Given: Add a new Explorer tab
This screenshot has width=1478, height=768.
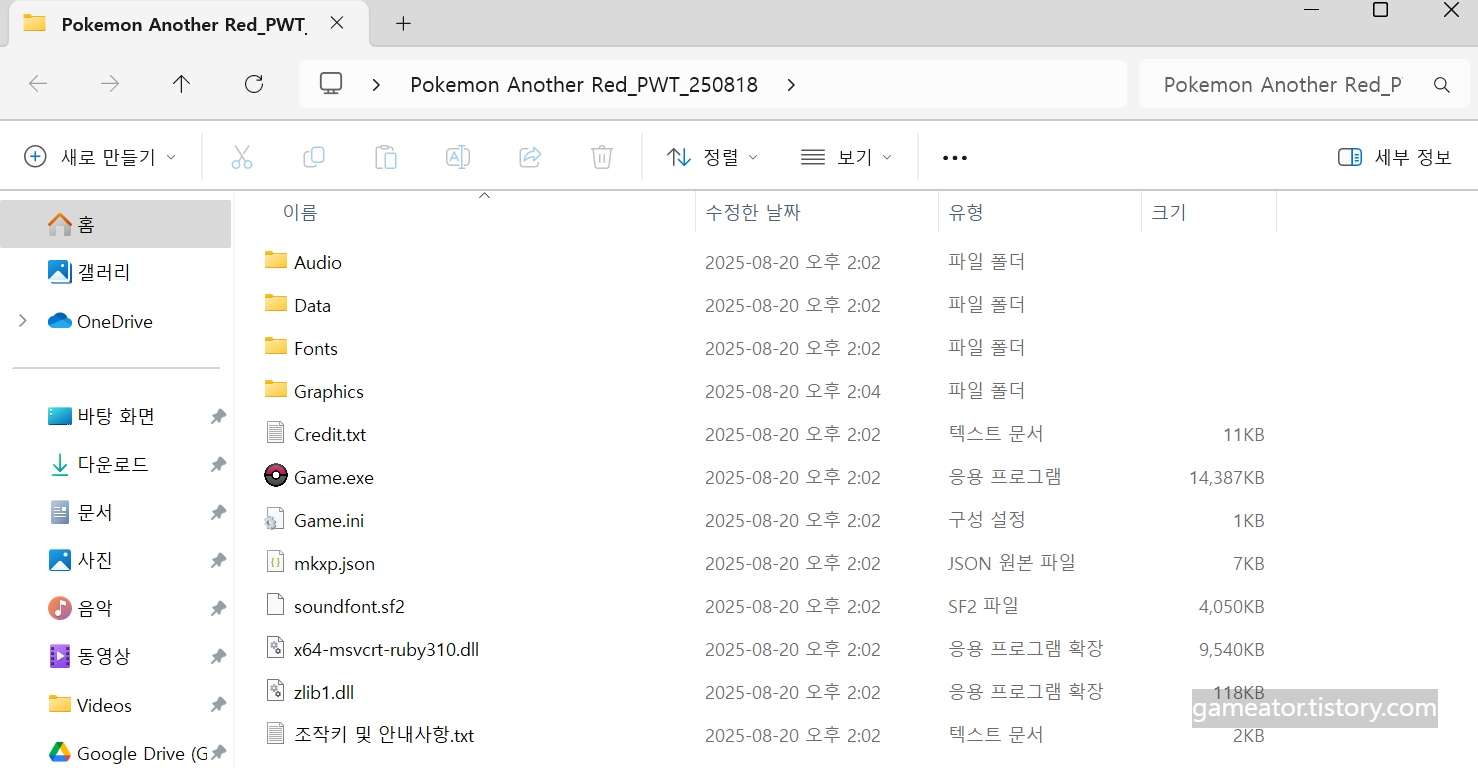Looking at the screenshot, I should coord(403,24).
